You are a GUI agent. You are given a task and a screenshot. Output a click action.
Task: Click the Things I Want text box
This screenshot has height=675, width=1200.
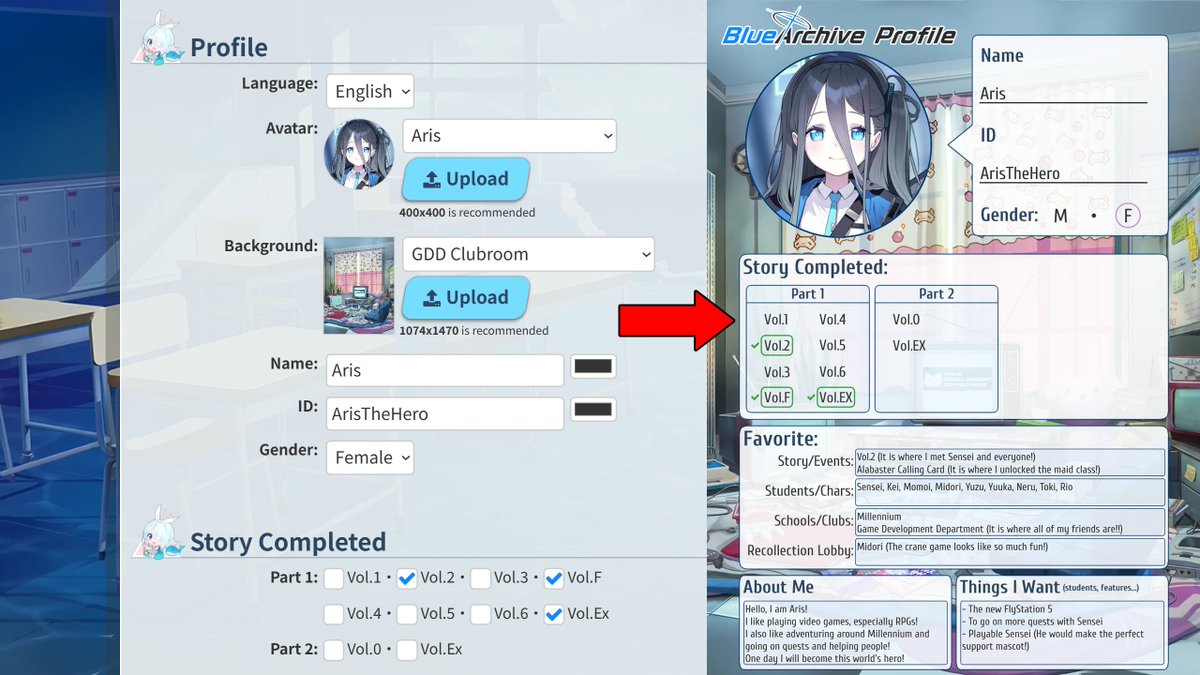pyautogui.click(x=1061, y=632)
